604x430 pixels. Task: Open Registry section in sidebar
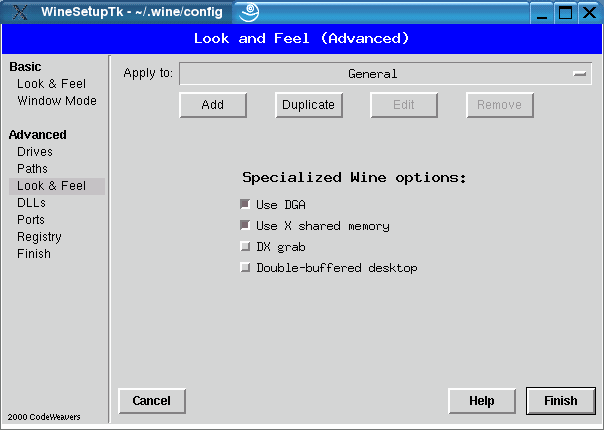(x=39, y=237)
